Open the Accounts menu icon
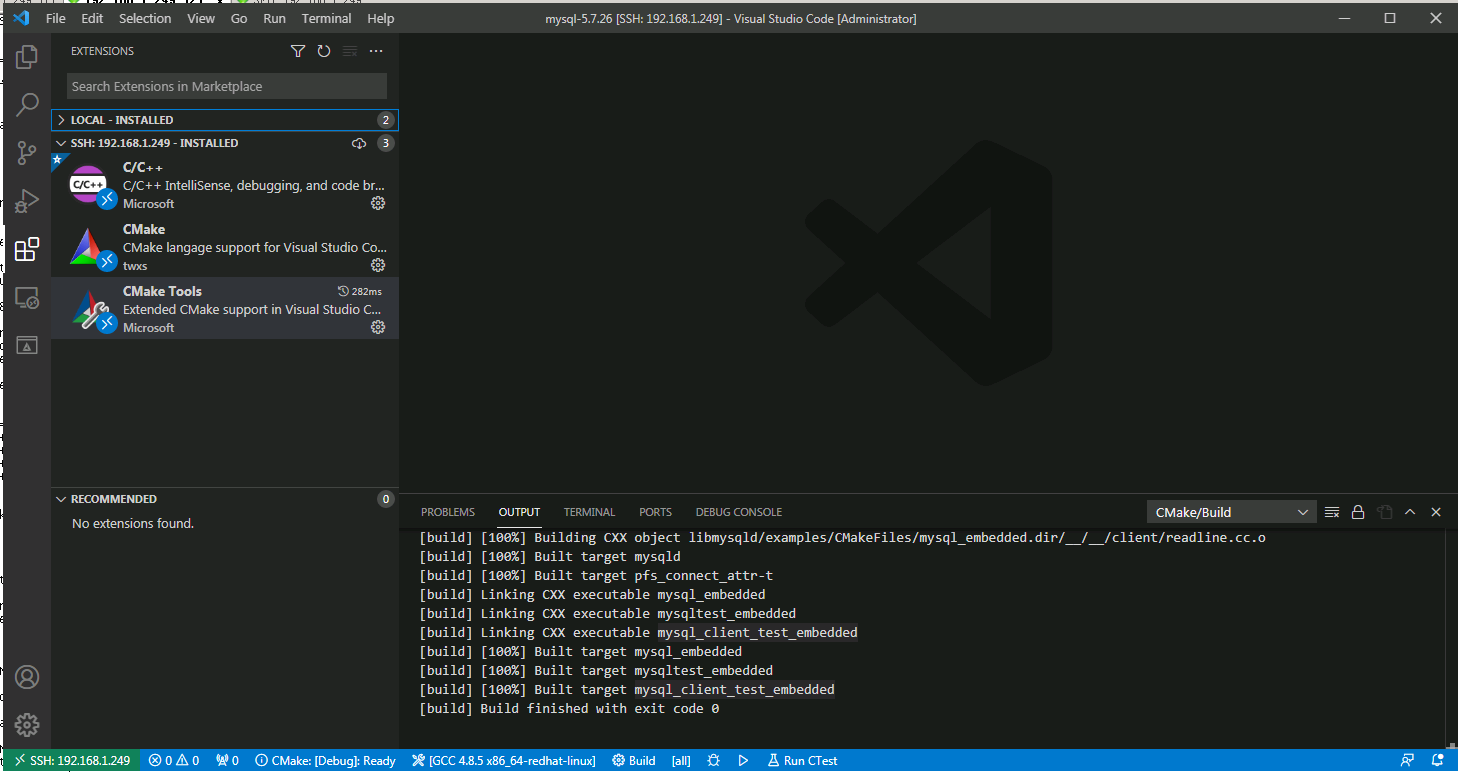1458x772 pixels. point(27,677)
